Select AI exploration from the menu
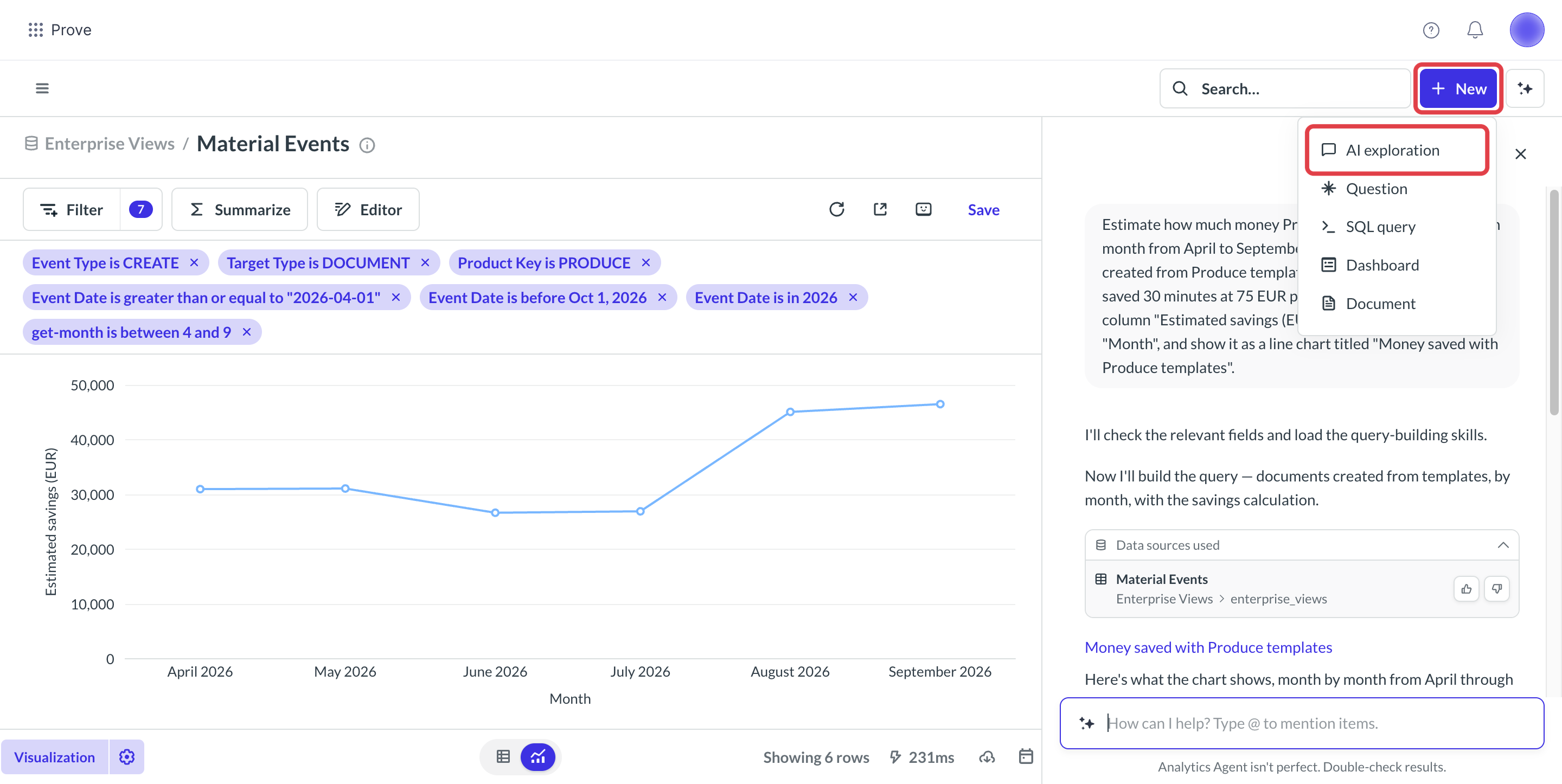The width and height of the screenshot is (1562, 784). click(1397, 150)
